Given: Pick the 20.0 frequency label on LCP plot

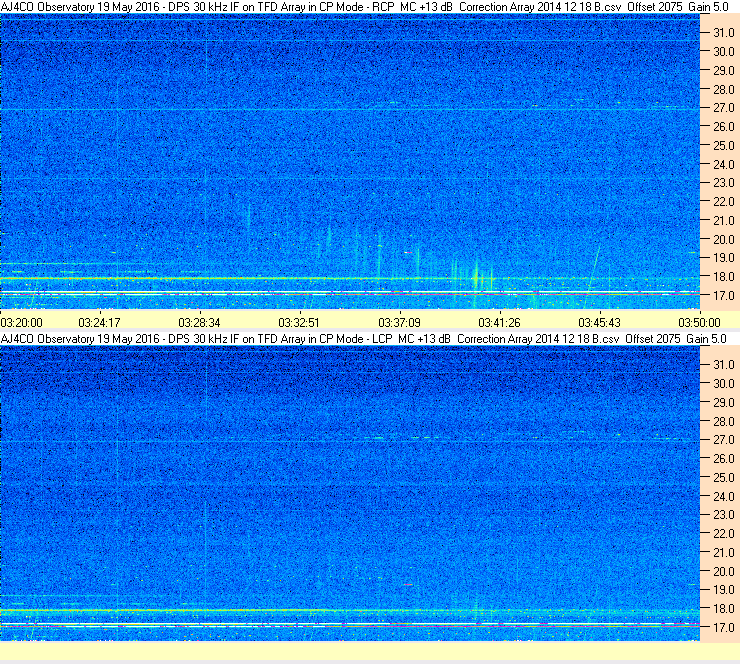Looking at the screenshot, I should (x=723, y=572).
